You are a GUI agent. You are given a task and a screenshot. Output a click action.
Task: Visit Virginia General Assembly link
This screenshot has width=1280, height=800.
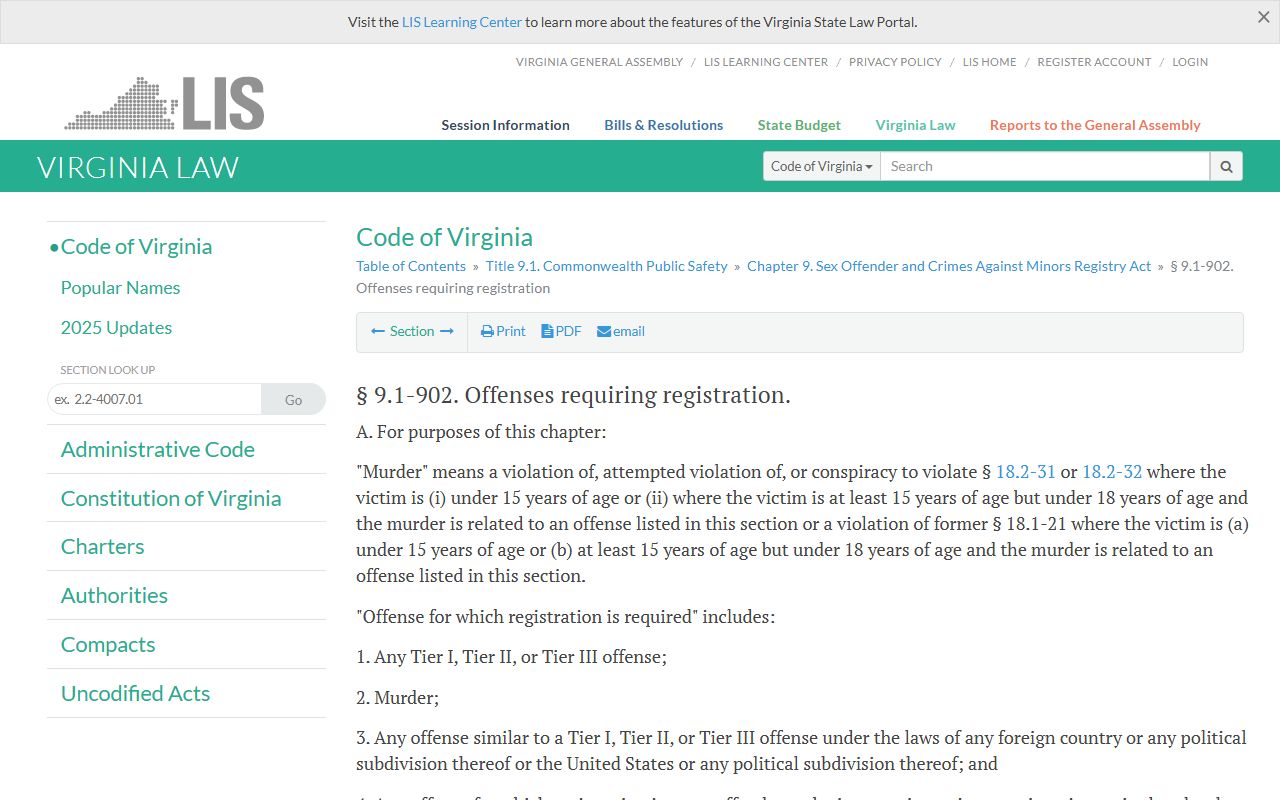(x=599, y=62)
